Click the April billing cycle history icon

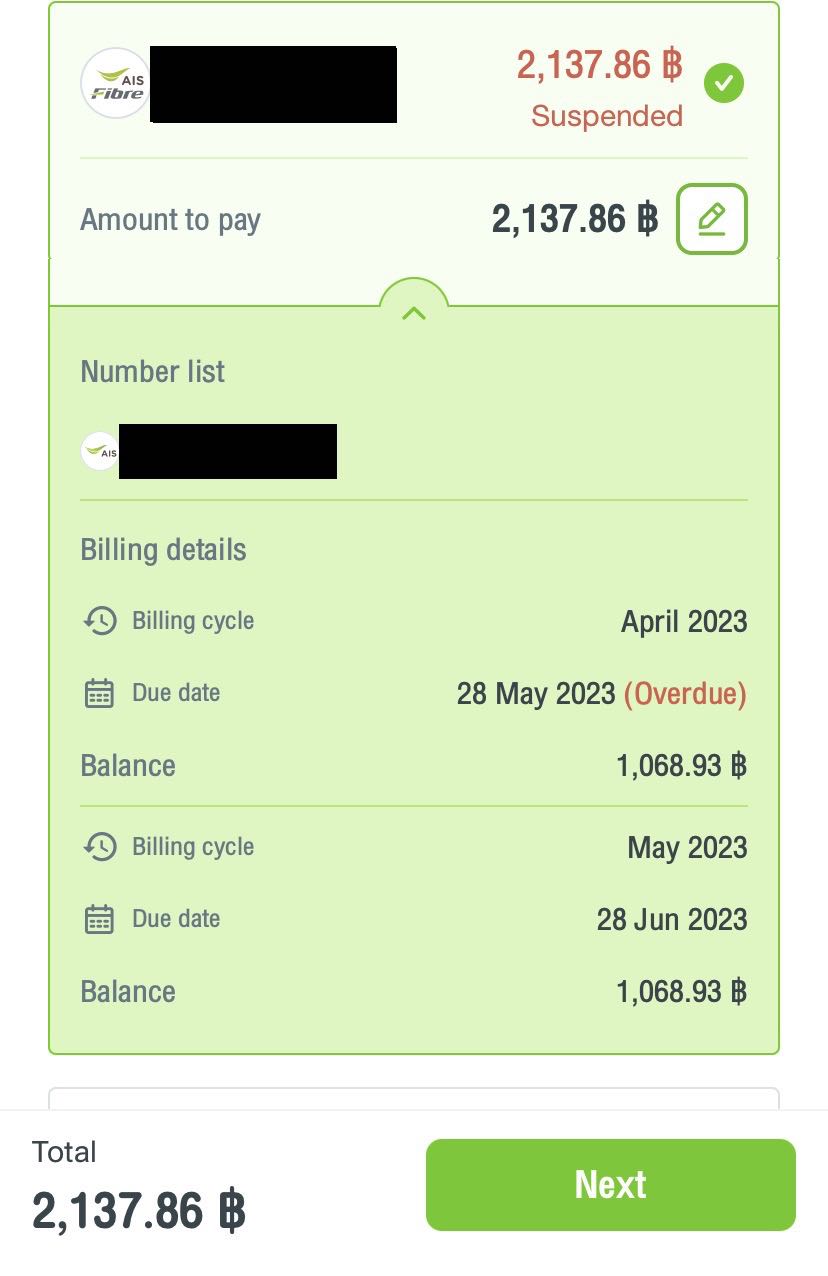pos(100,621)
